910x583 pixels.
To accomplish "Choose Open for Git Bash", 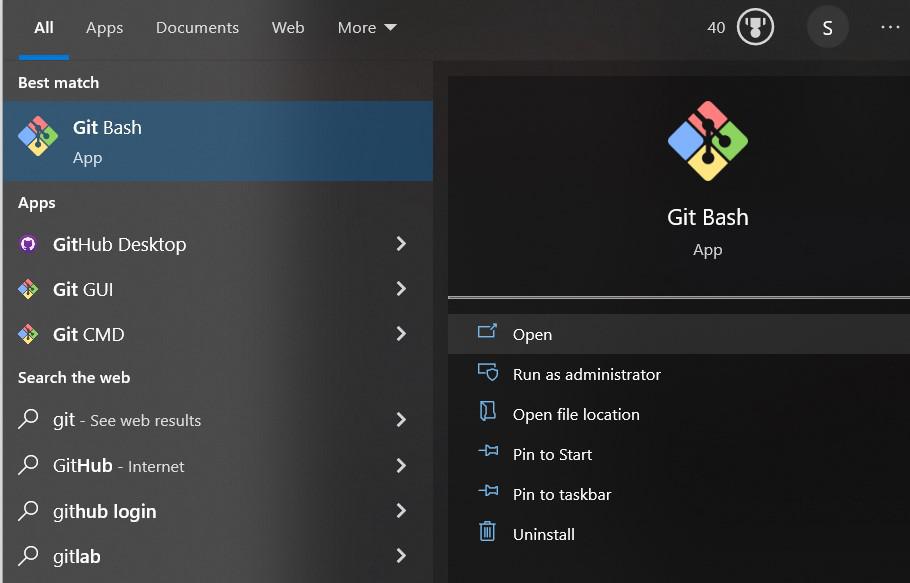I will [679, 334].
